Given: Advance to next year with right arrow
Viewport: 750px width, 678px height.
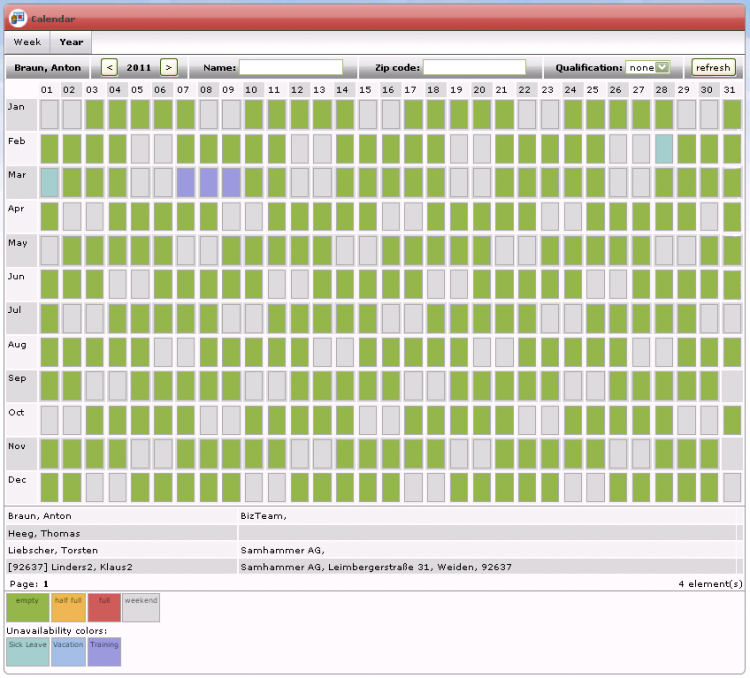Looking at the screenshot, I should (x=169, y=67).
